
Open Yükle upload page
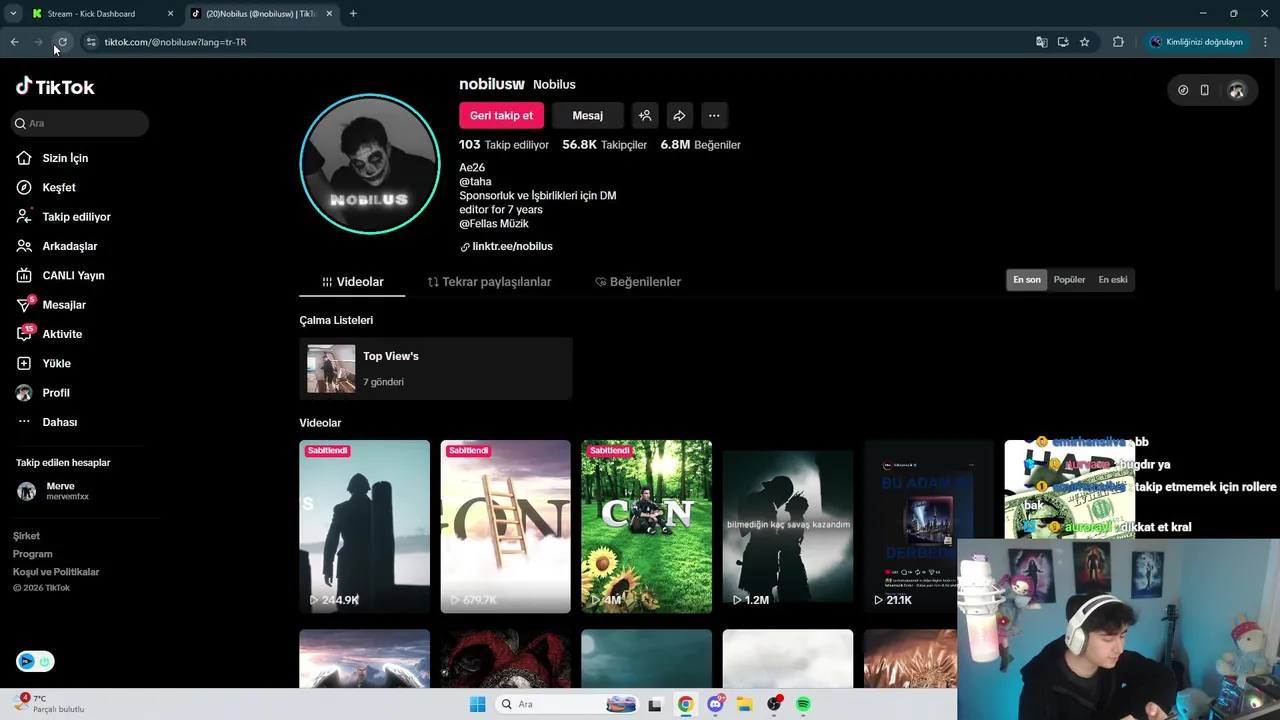[x=43, y=363]
